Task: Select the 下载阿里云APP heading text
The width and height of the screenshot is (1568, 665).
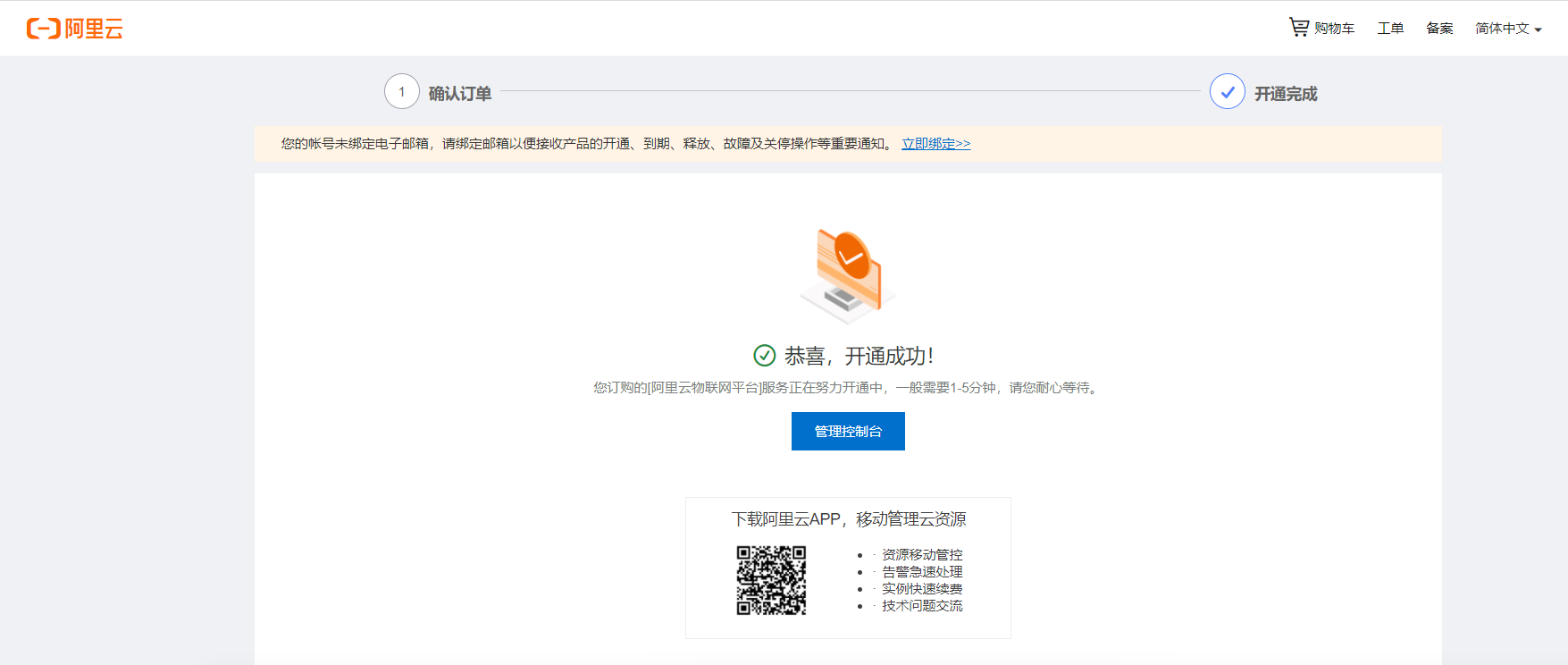Action: click(848, 519)
